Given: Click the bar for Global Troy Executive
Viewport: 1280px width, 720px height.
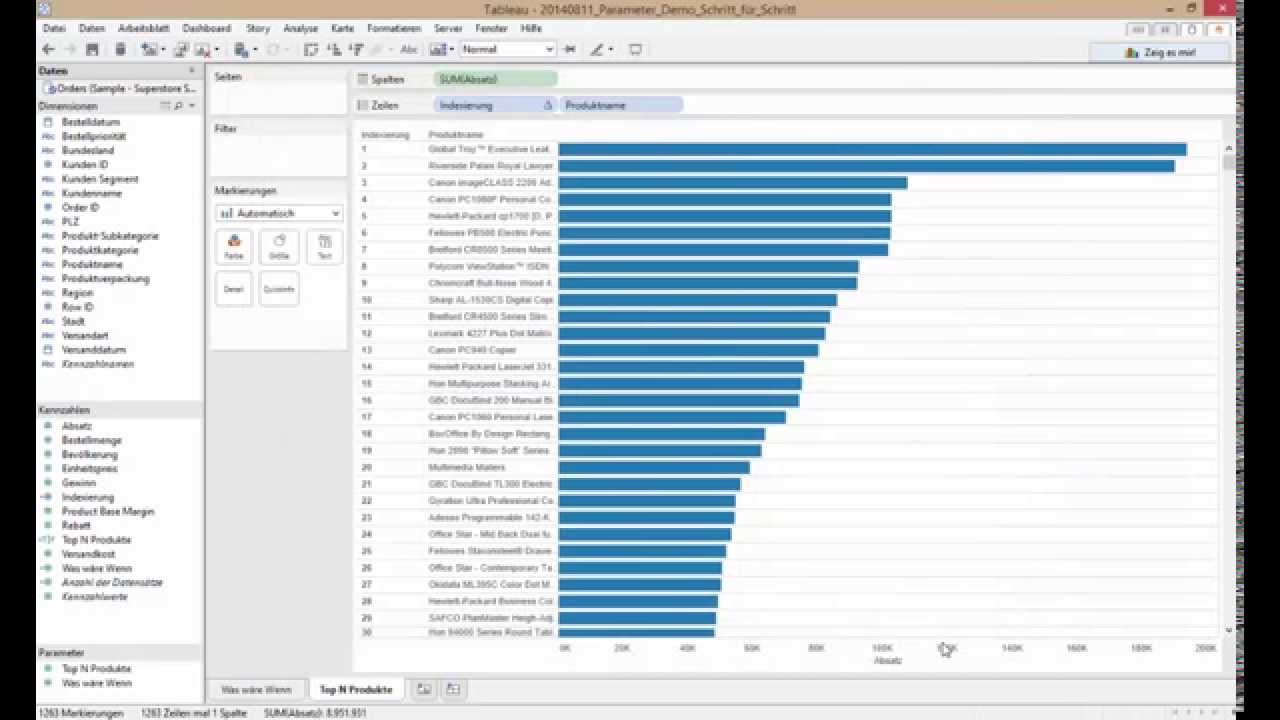Looking at the screenshot, I should (x=872, y=149).
